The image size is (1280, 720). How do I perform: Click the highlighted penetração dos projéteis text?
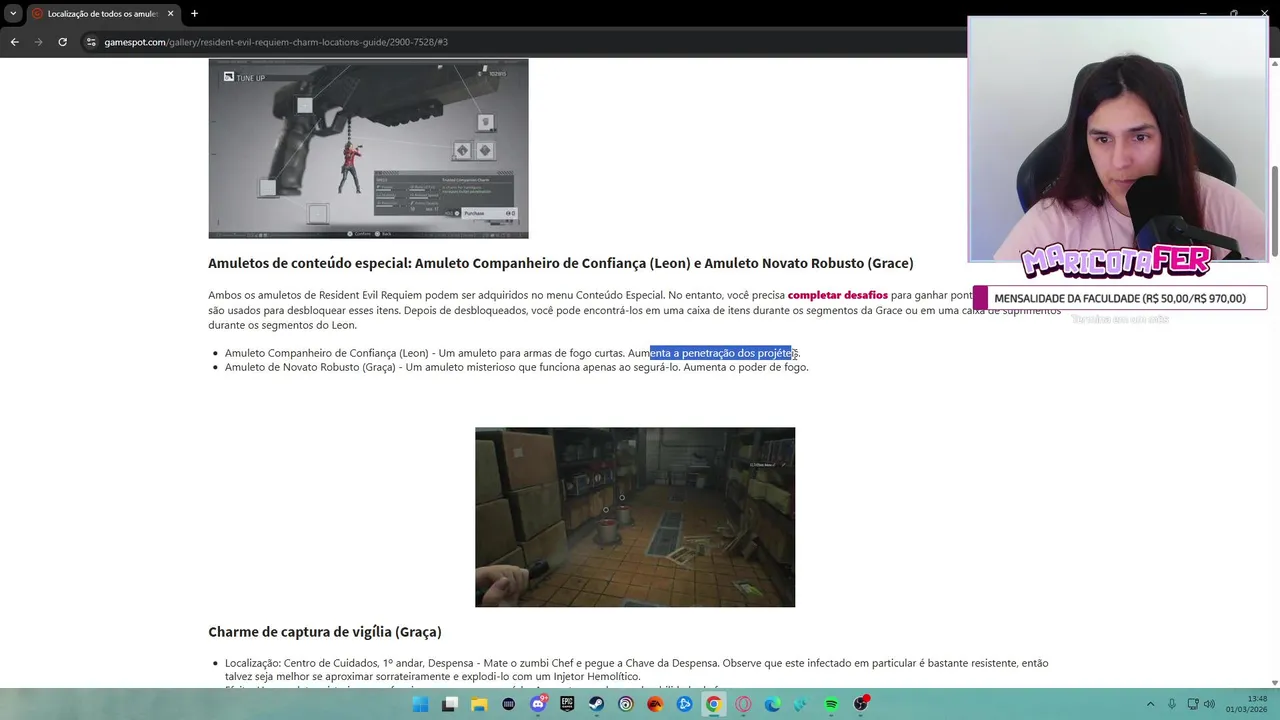click(x=723, y=353)
